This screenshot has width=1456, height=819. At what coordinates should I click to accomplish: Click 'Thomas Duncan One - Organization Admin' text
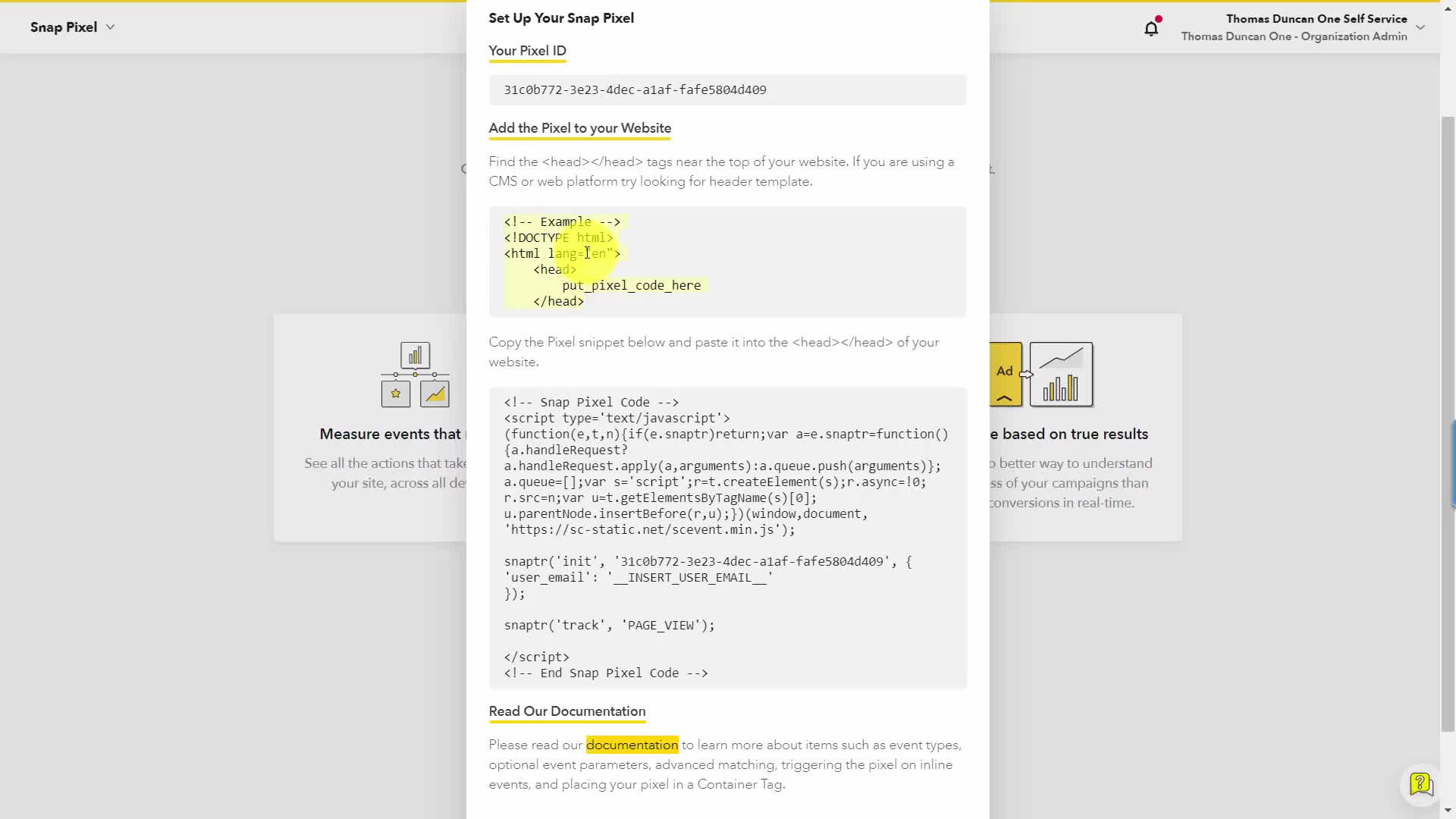[1294, 36]
